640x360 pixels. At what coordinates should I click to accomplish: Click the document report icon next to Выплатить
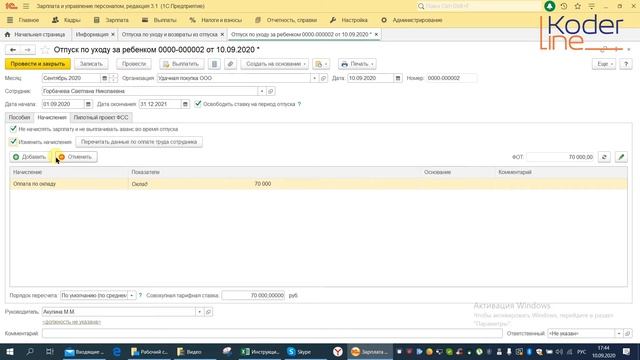(x=214, y=64)
